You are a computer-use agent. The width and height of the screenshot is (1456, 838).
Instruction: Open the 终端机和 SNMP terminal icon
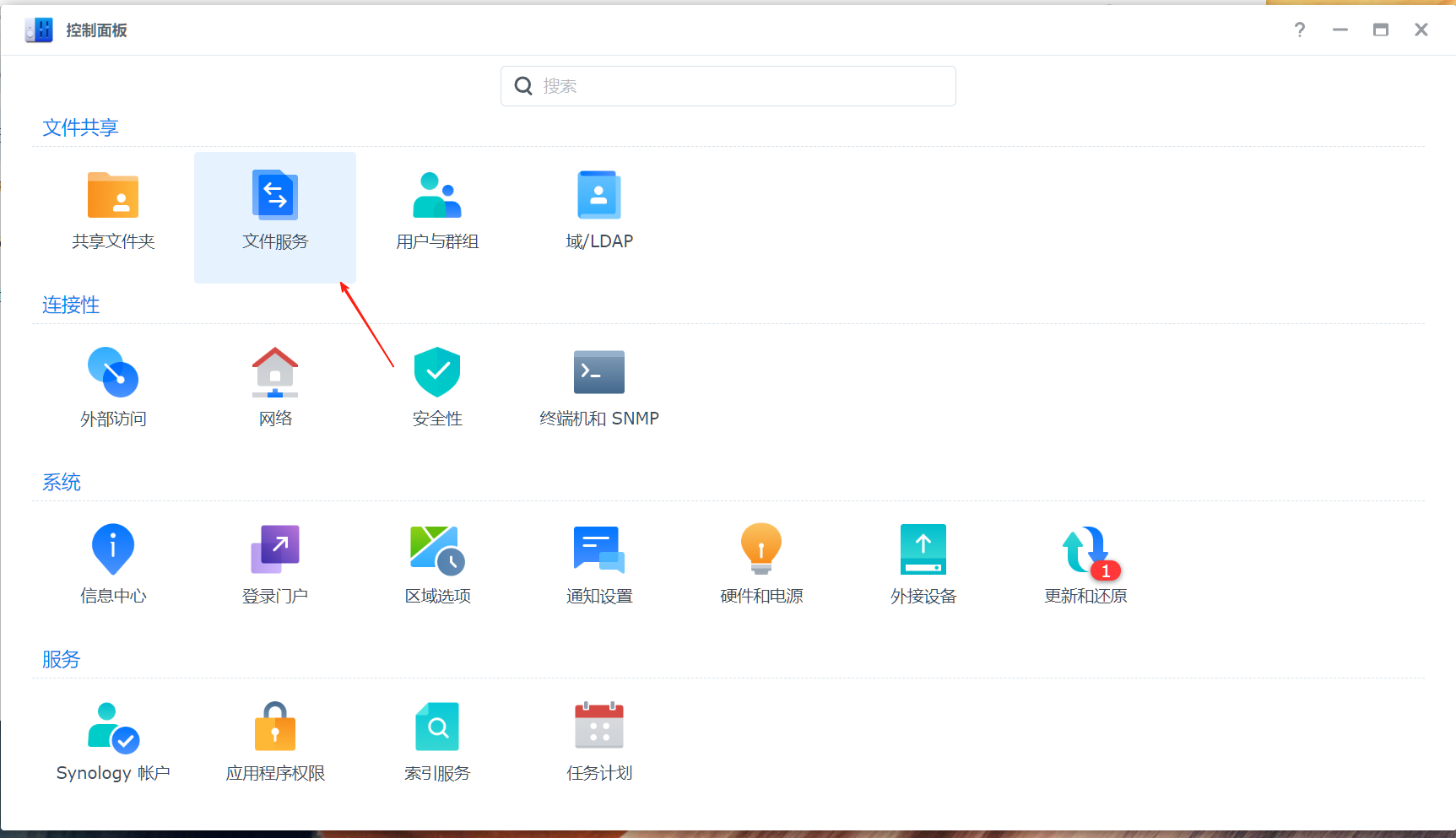click(599, 372)
